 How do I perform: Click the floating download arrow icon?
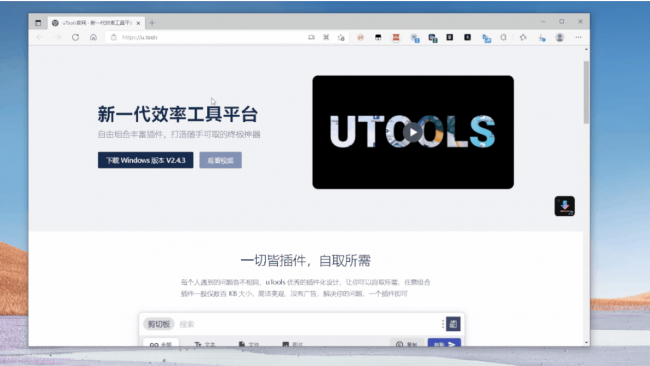tap(565, 206)
